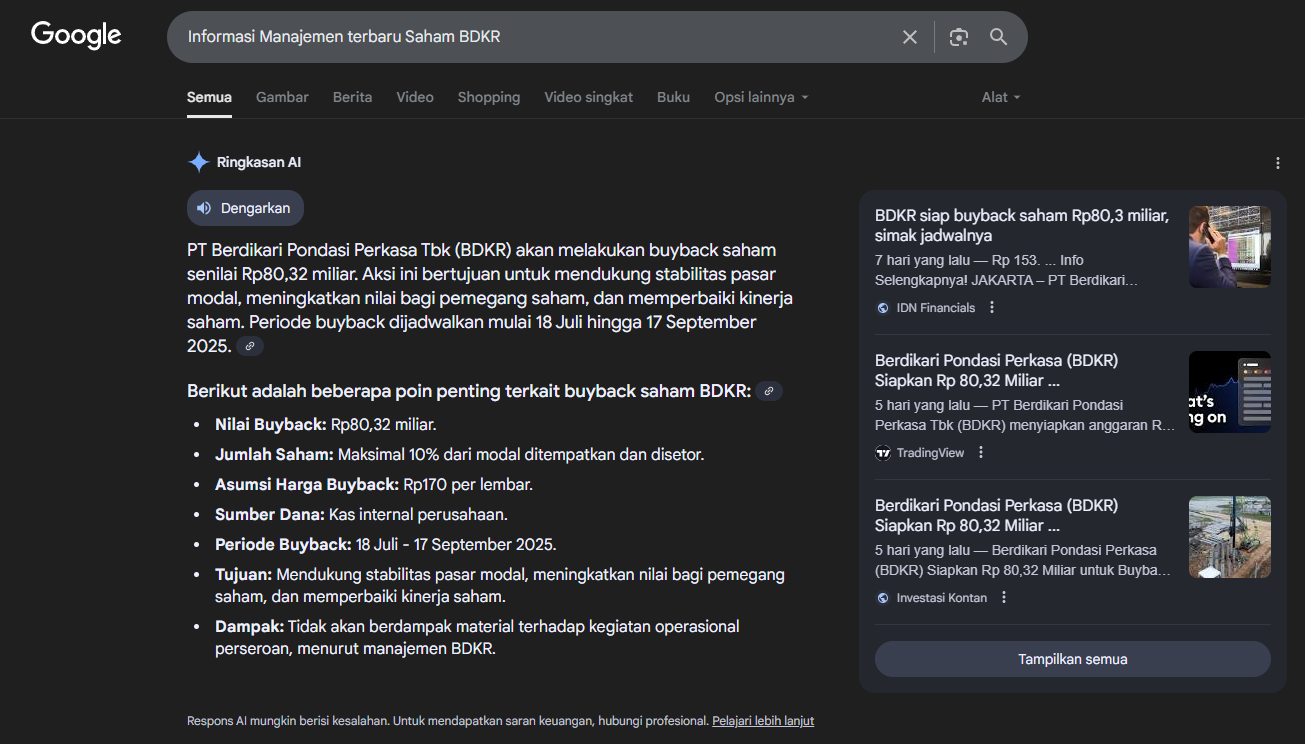Open Google Lens image search icon
This screenshot has width=1305, height=744.
coord(959,37)
